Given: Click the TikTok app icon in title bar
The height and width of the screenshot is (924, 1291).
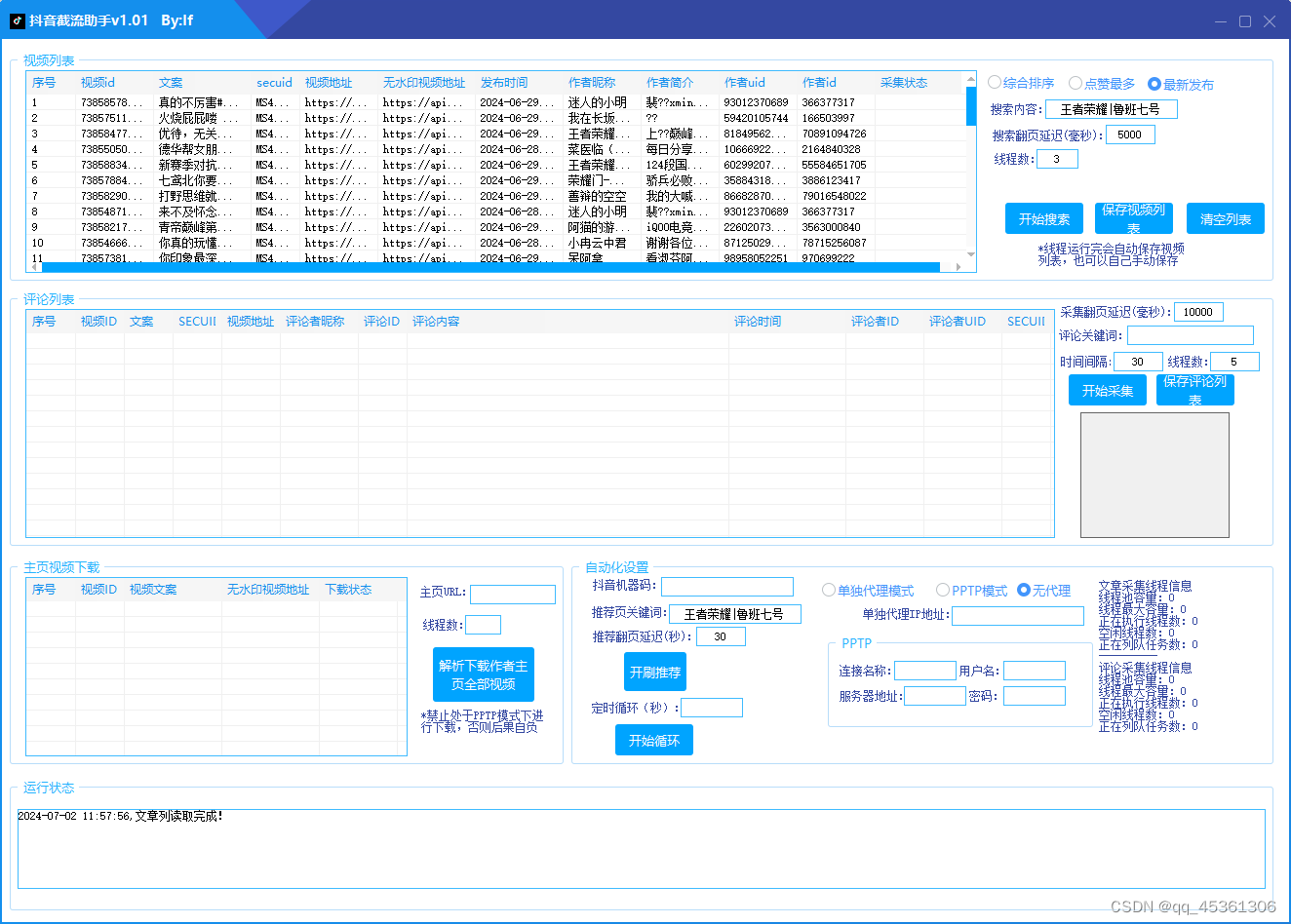Looking at the screenshot, I should [x=17, y=20].
